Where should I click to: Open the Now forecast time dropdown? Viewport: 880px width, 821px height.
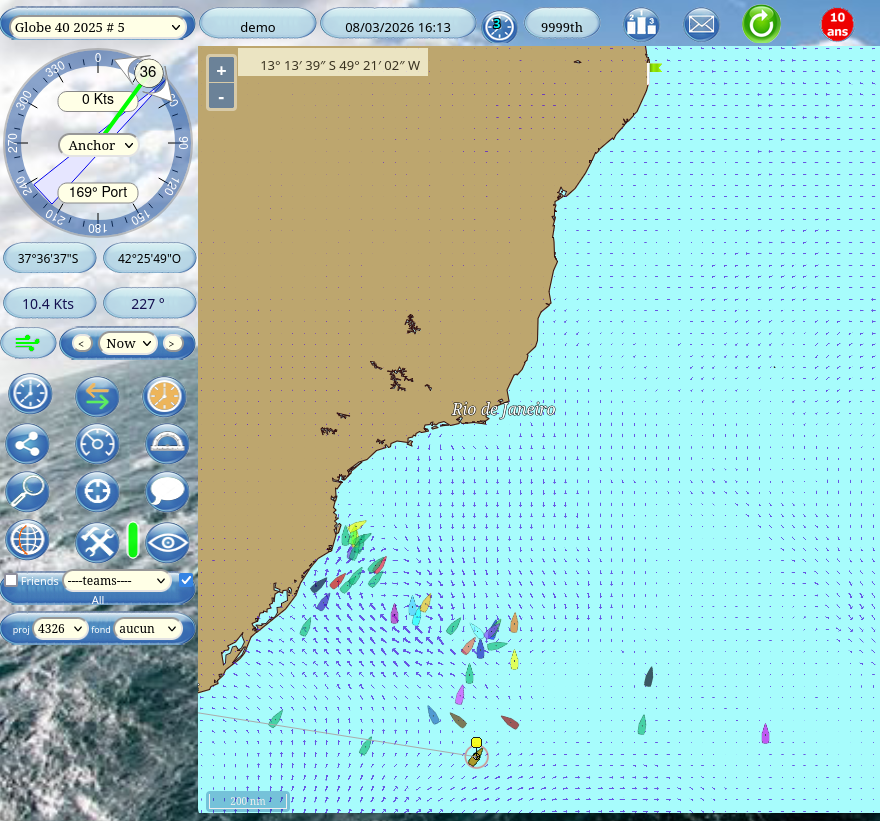click(x=128, y=343)
